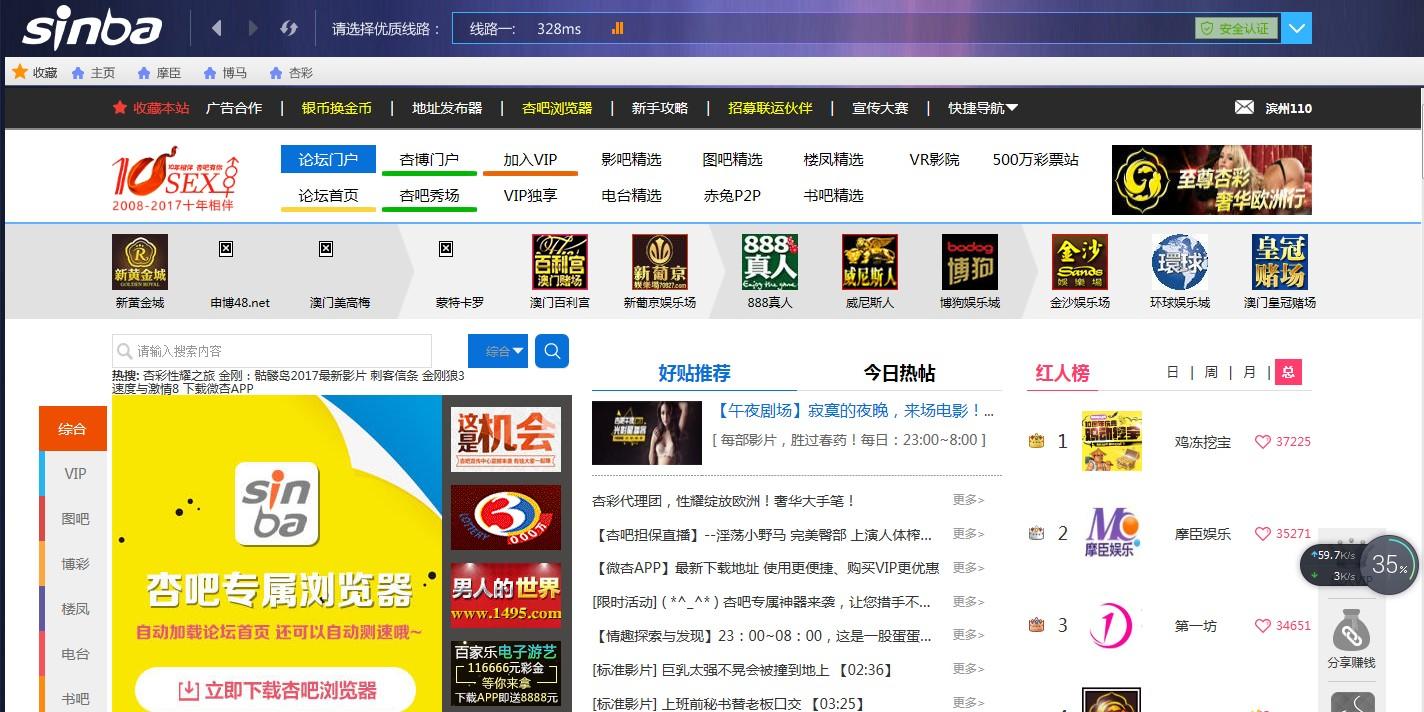Click the browser back arrow
This screenshot has height=712, width=1424.
point(217,28)
